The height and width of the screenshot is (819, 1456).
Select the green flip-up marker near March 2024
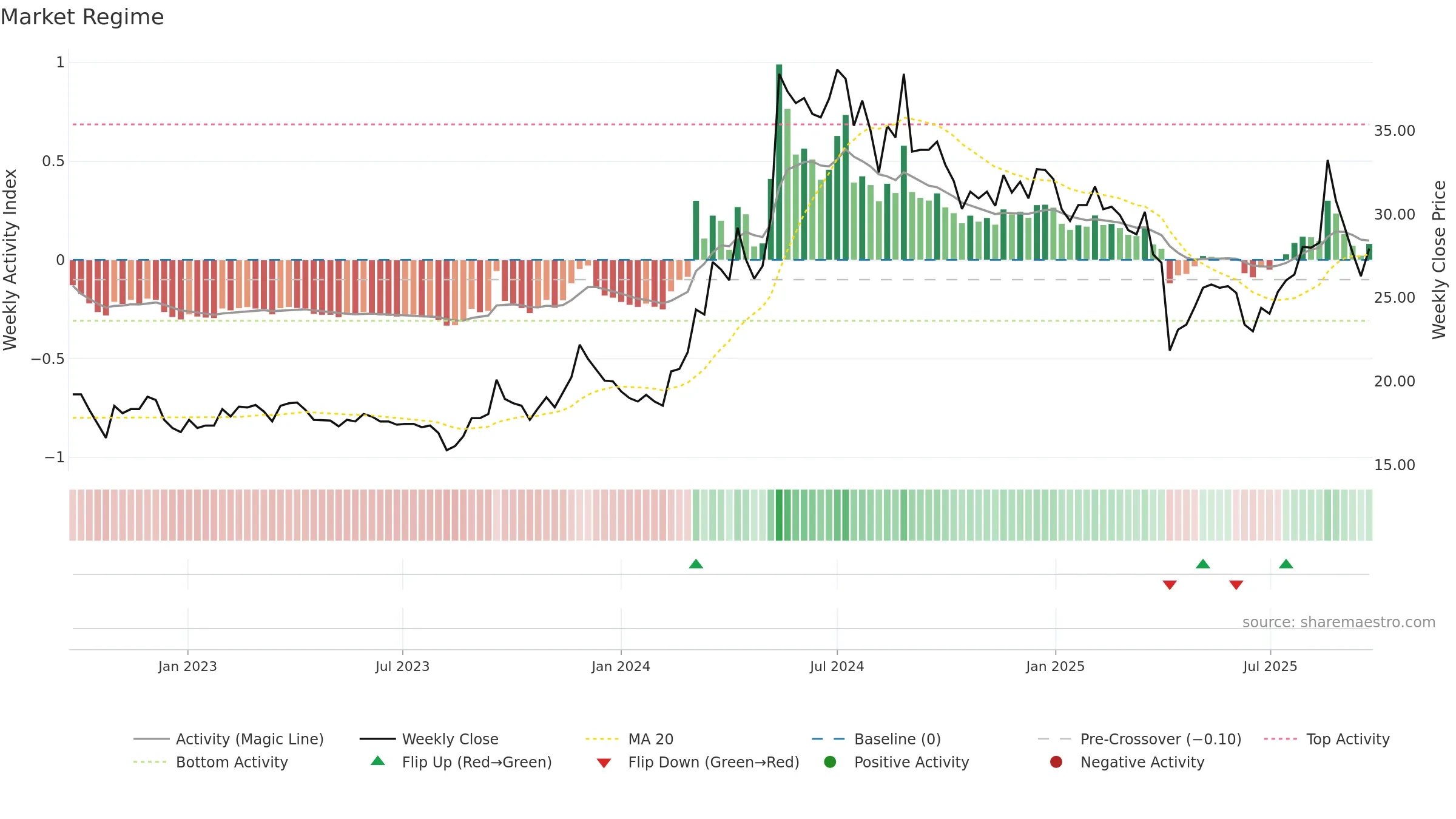pos(696,564)
